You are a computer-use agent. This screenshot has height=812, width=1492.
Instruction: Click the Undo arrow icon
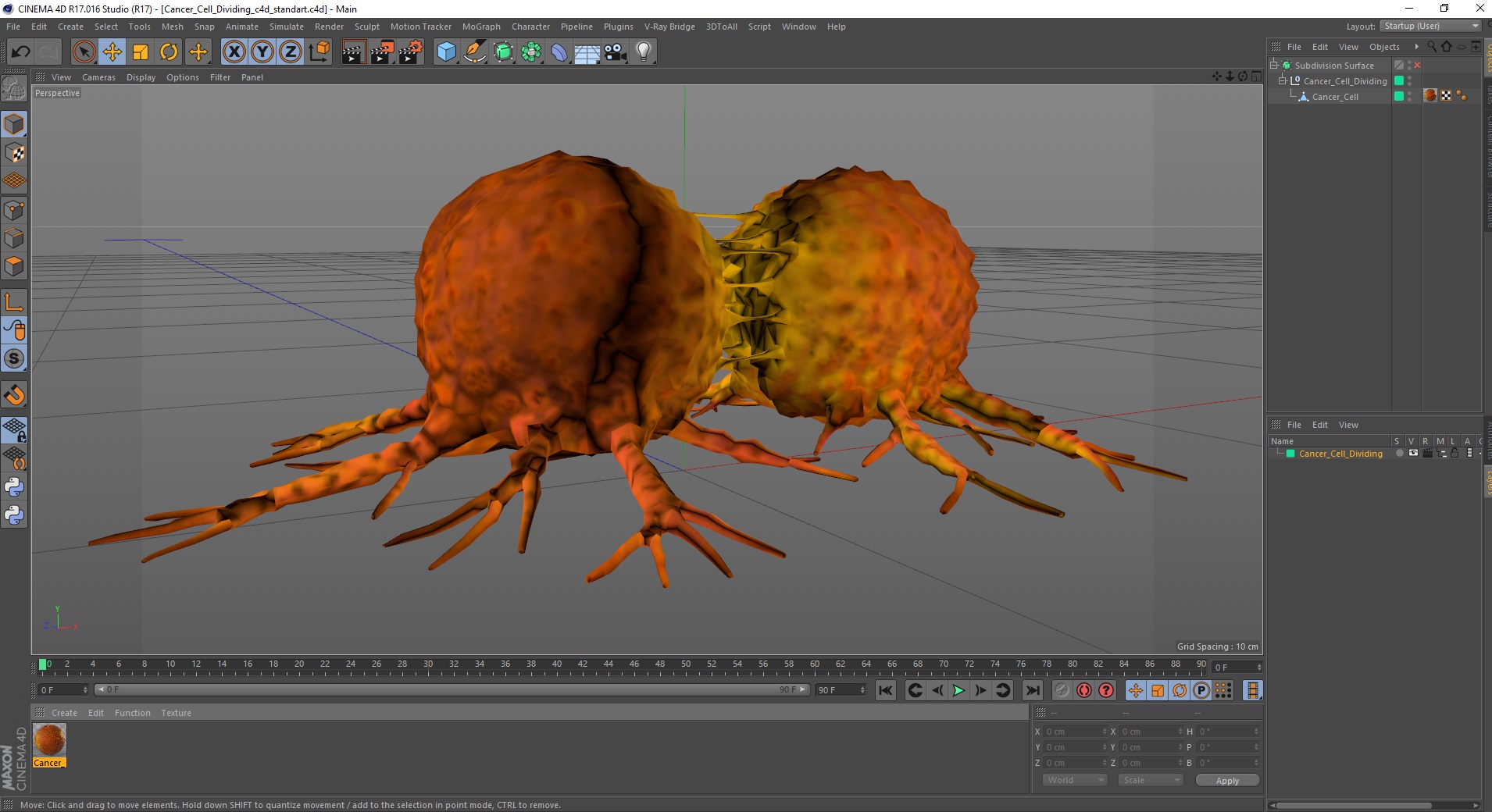click(20, 52)
